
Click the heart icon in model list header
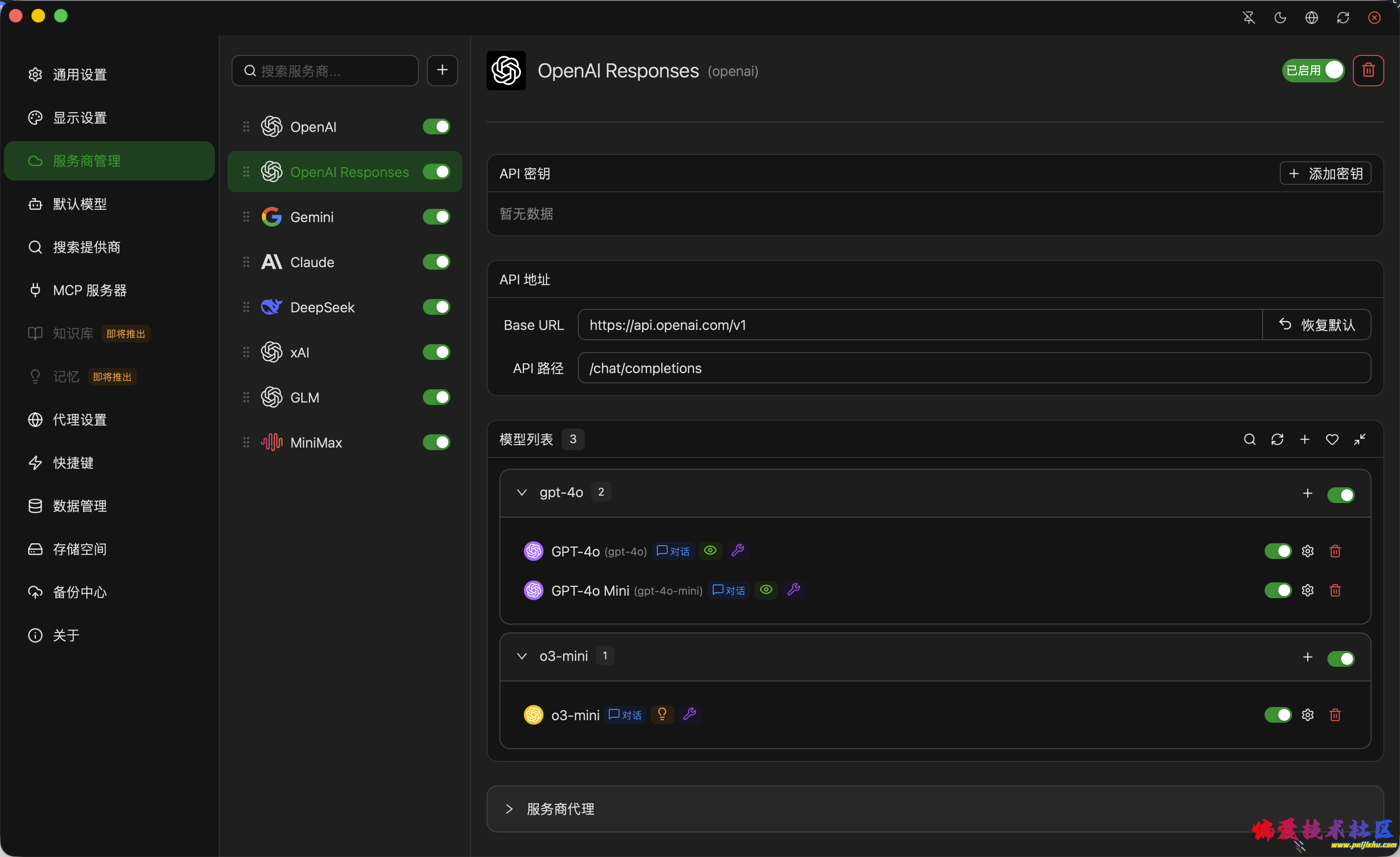pyautogui.click(x=1332, y=440)
